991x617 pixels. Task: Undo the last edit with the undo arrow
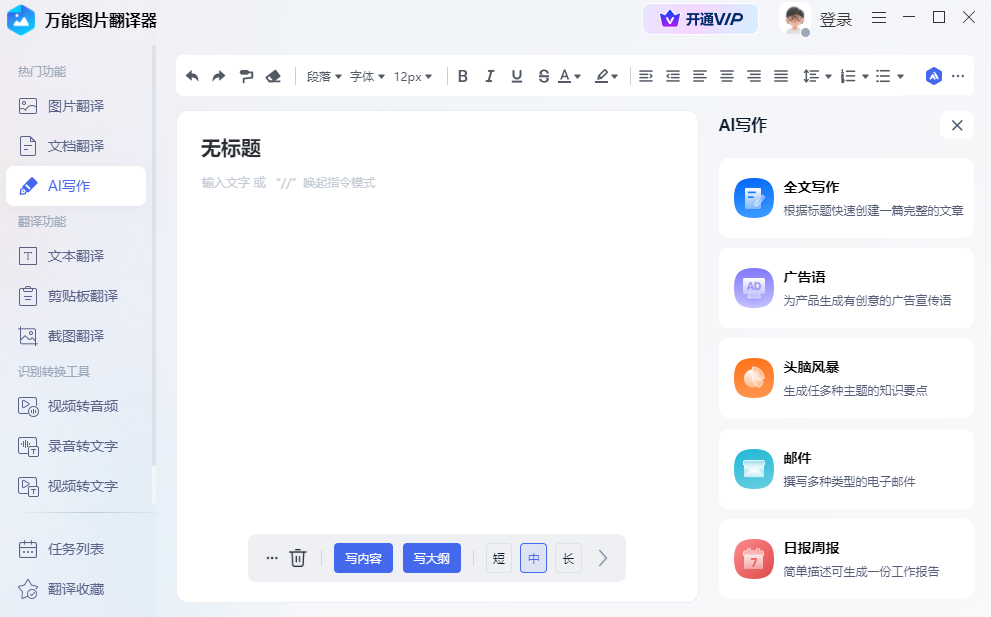pos(192,75)
